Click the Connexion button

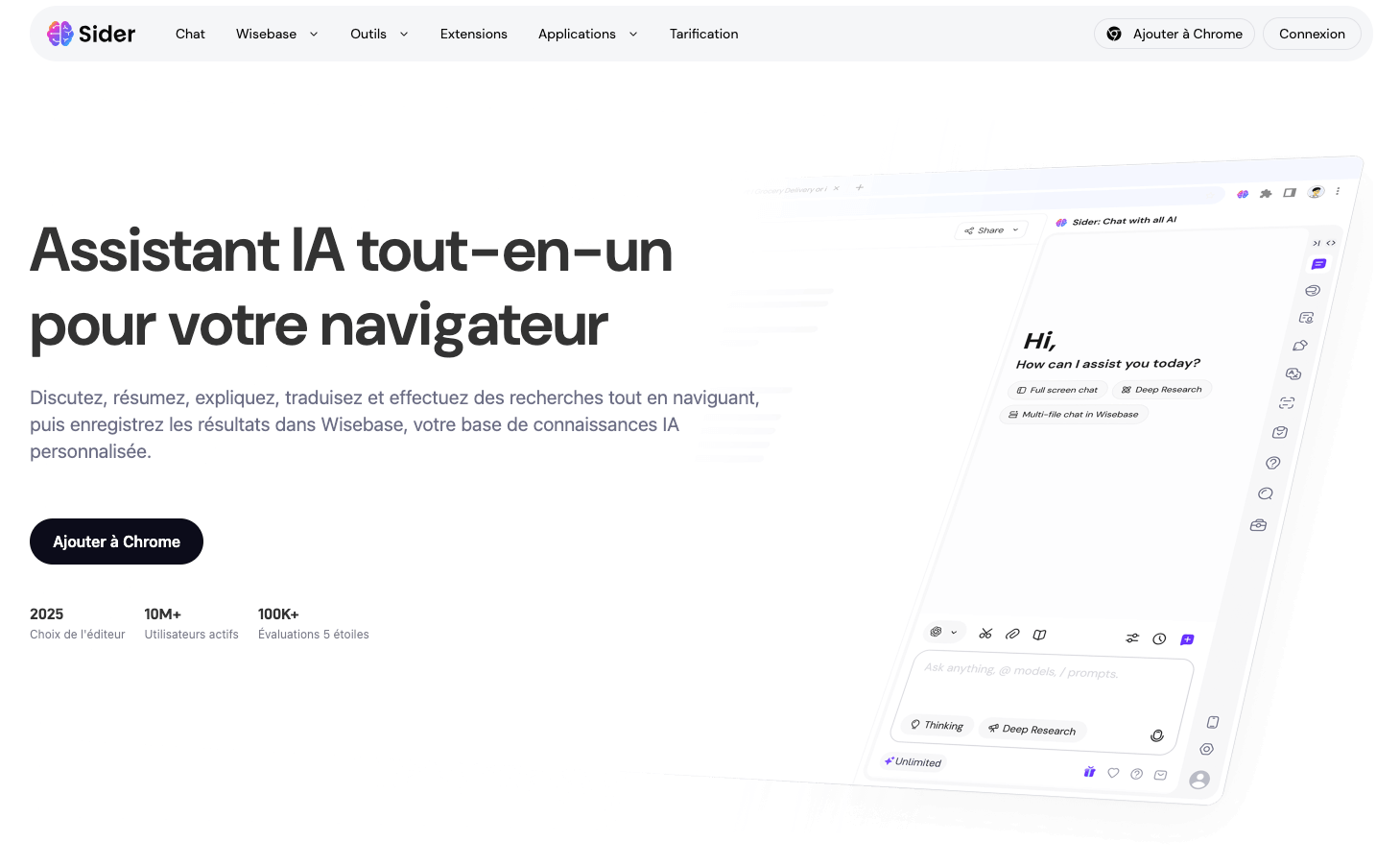tap(1312, 34)
